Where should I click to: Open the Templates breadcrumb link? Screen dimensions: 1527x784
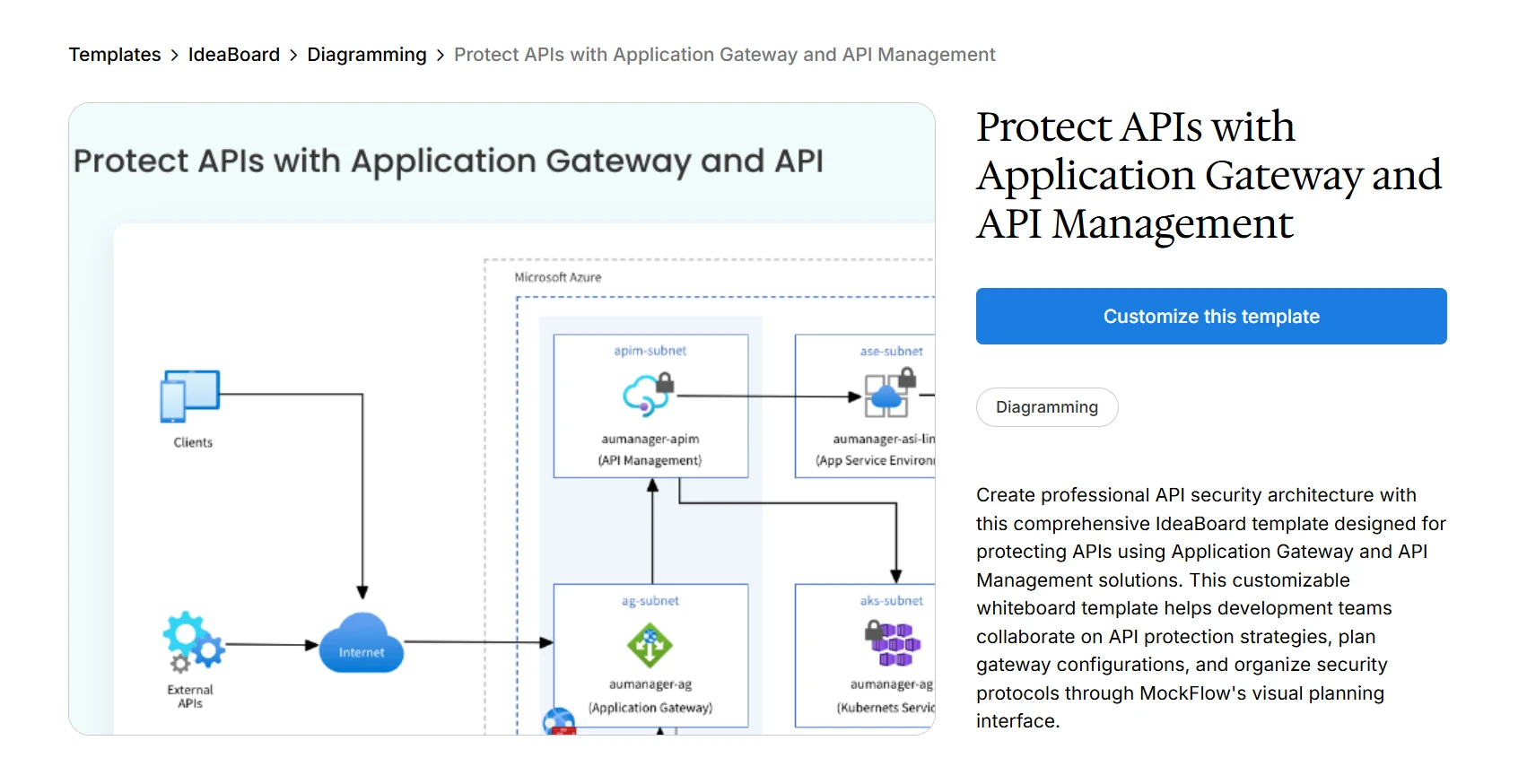pos(115,55)
